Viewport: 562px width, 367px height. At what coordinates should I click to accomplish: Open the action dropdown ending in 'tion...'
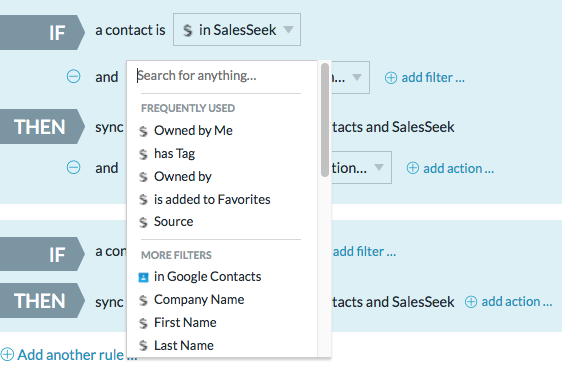361,168
